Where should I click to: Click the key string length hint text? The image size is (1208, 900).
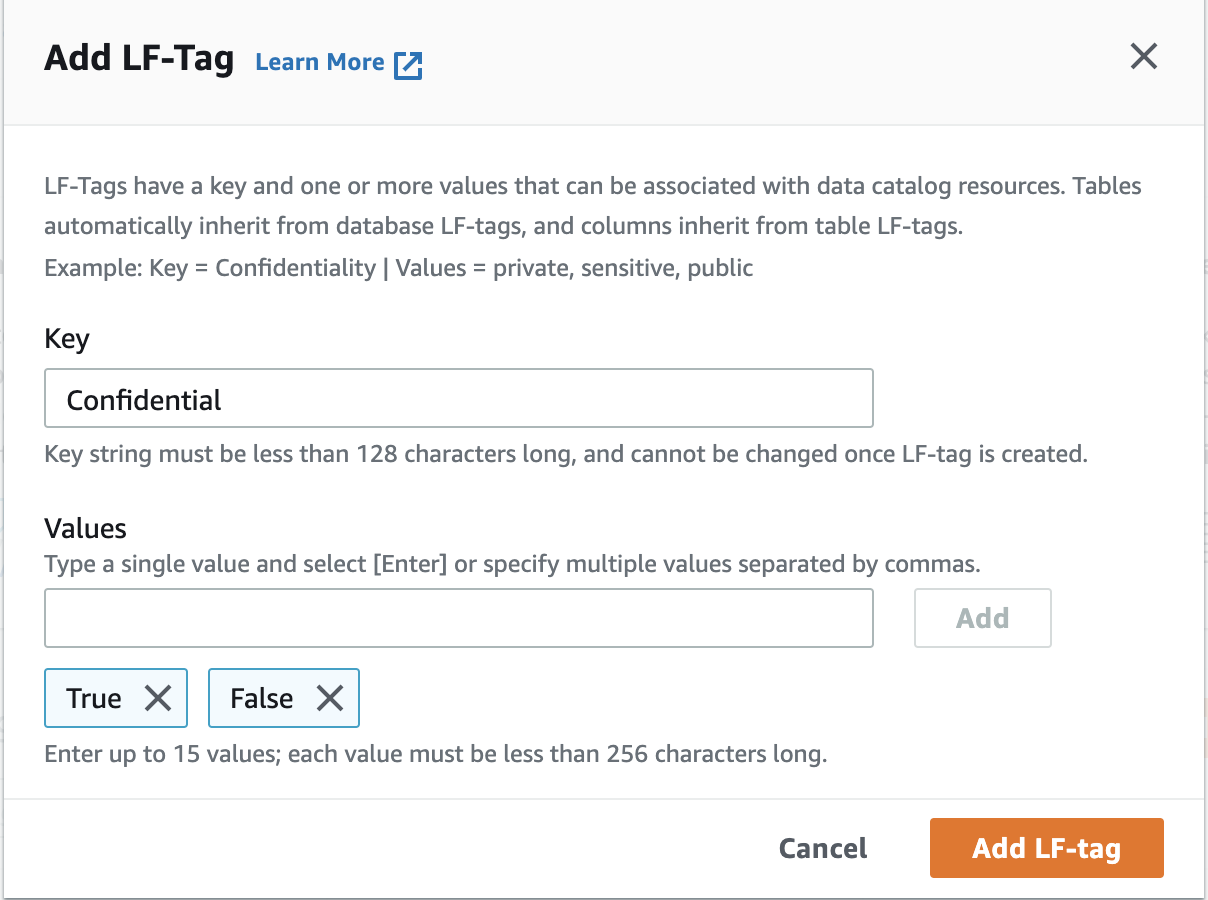coord(565,454)
